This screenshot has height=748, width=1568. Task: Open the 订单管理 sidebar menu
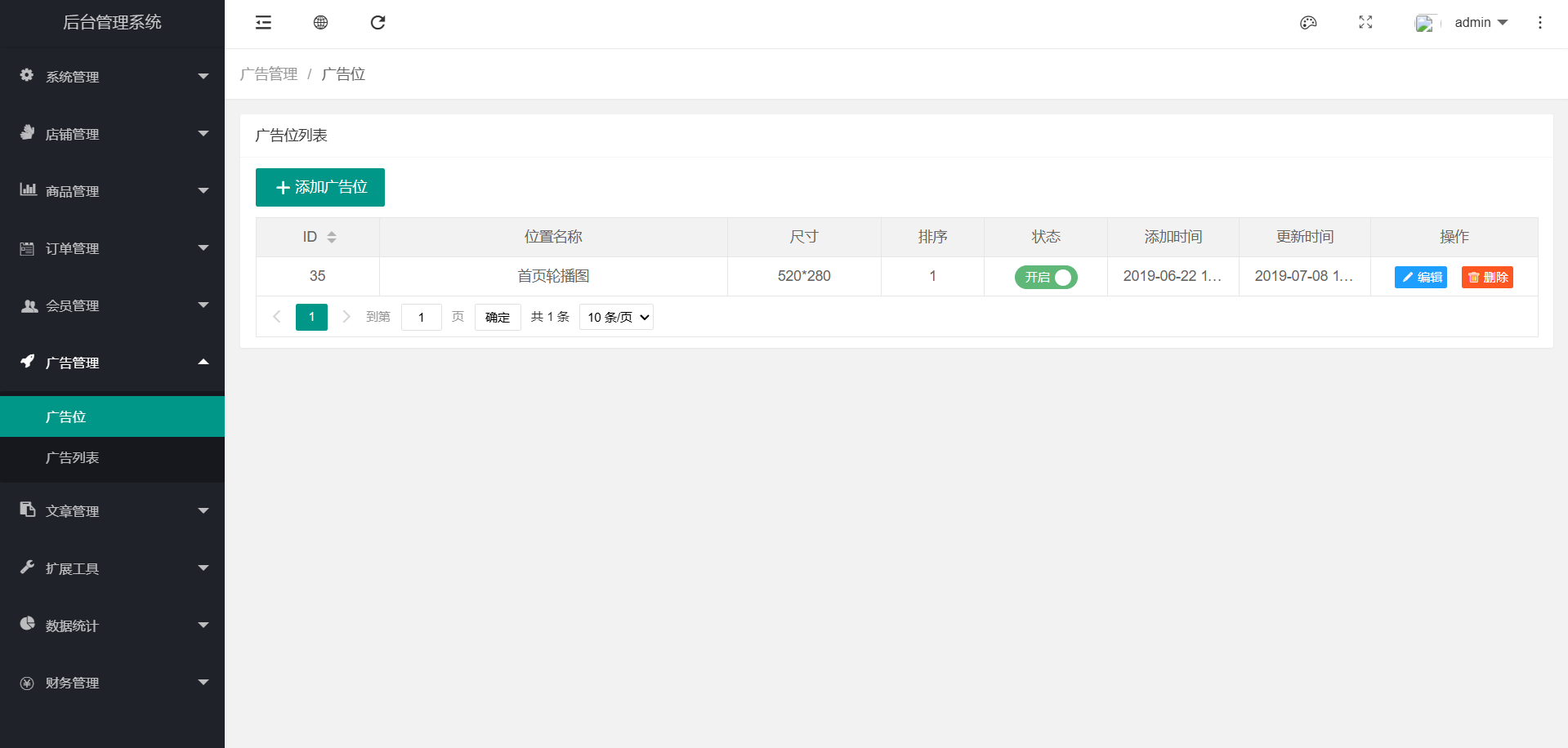pyautogui.click(x=112, y=248)
